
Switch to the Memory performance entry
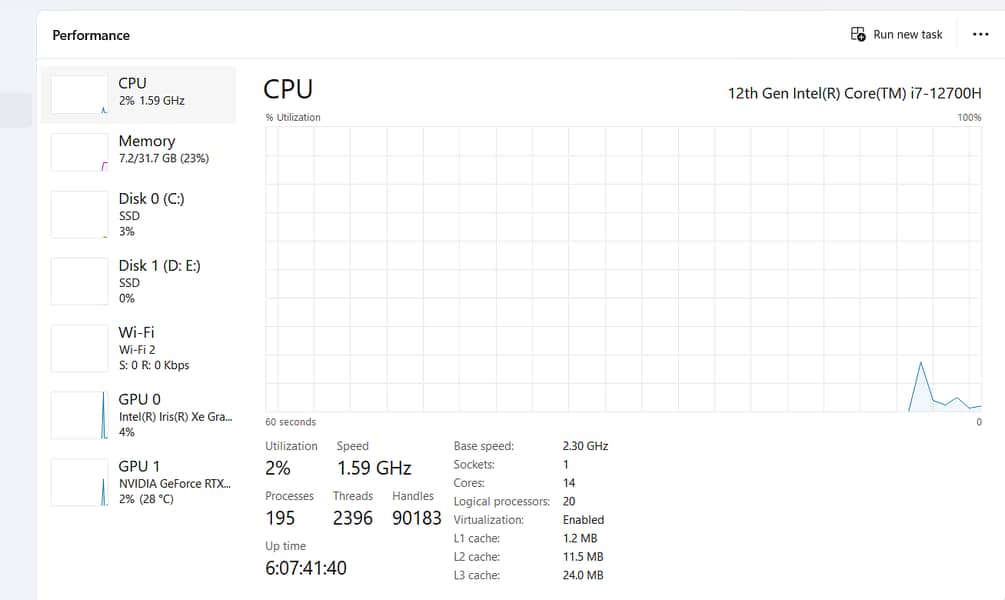pyautogui.click(x=163, y=149)
